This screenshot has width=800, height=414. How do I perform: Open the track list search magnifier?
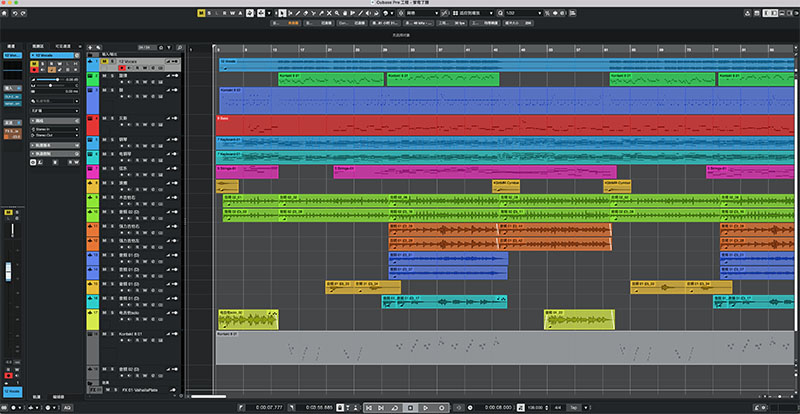click(180, 47)
